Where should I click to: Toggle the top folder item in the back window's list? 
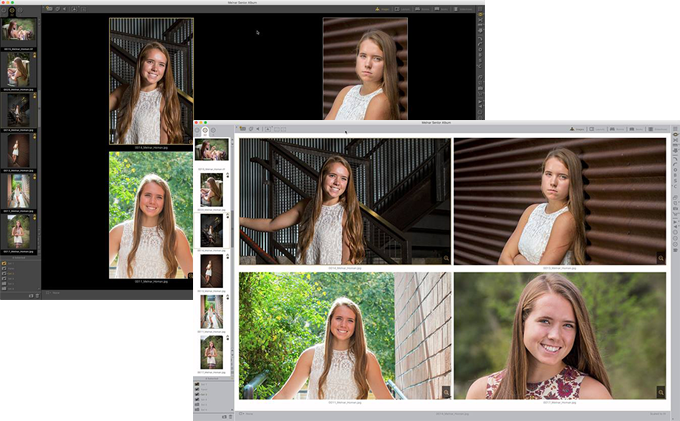(x=4, y=264)
